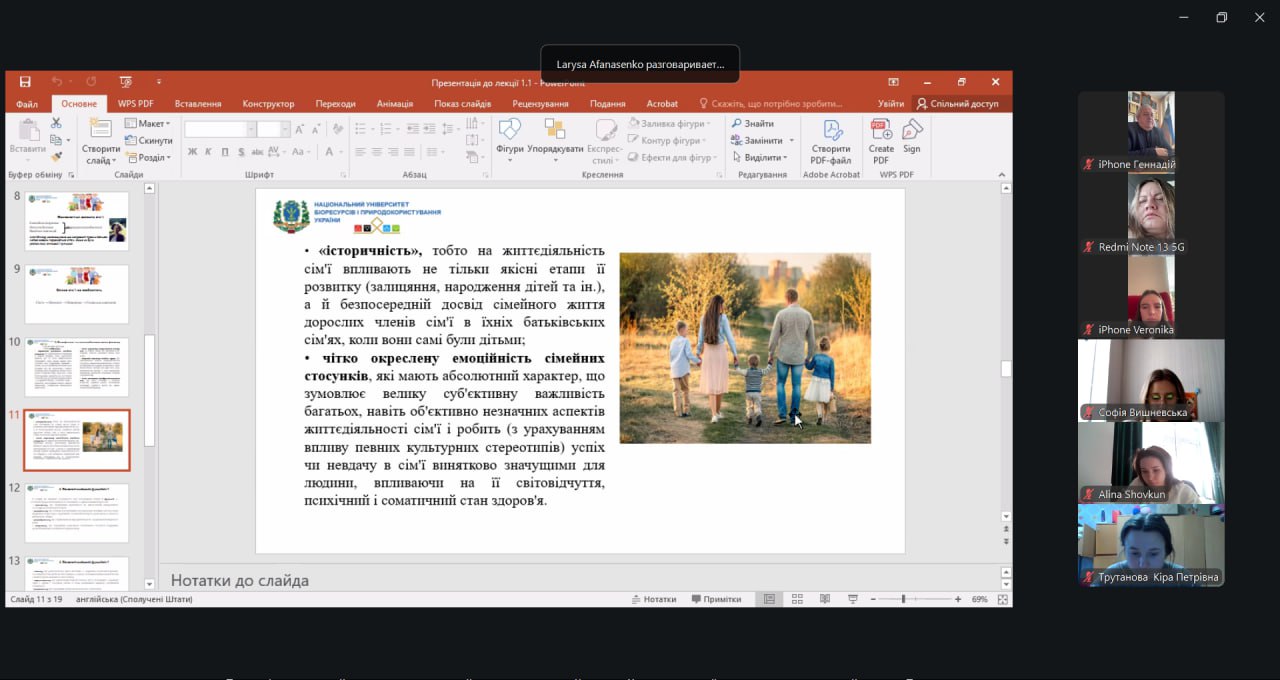
Task: Expand the Макет layout dropdown
Action: tap(148, 124)
